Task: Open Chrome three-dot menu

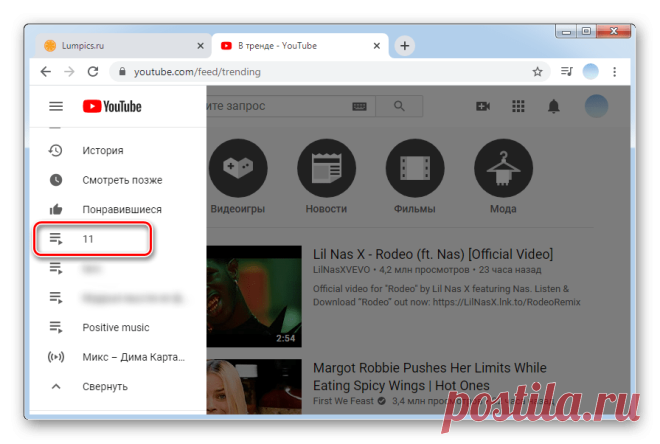Action: point(615,72)
